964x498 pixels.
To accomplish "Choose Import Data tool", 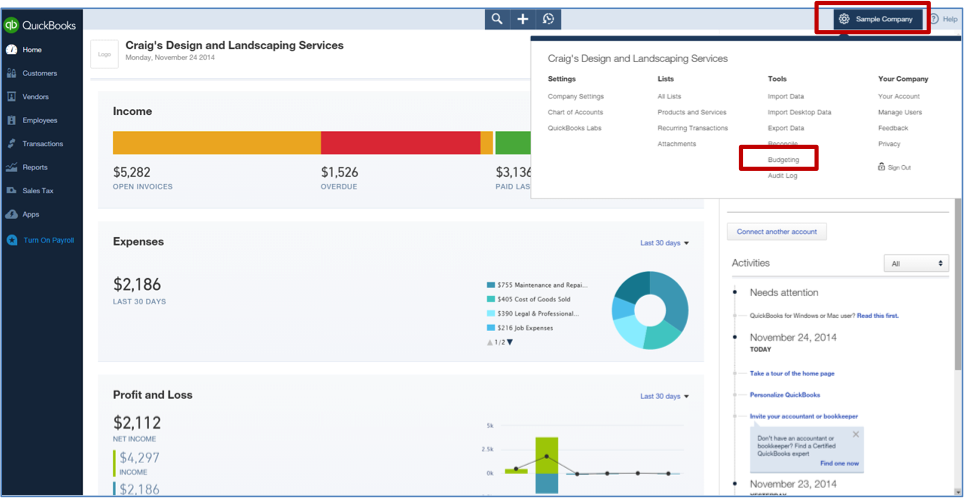I will (786, 97).
